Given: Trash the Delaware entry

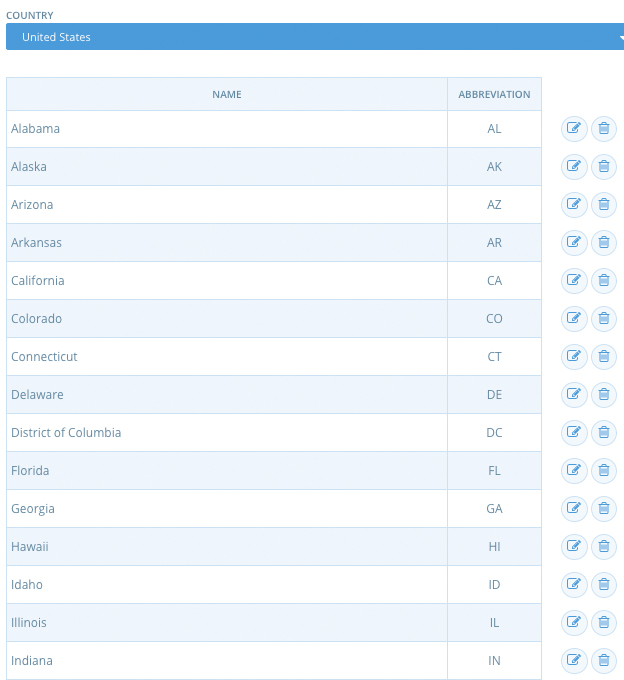Looking at the screenshot, I should tap(604, 395).
